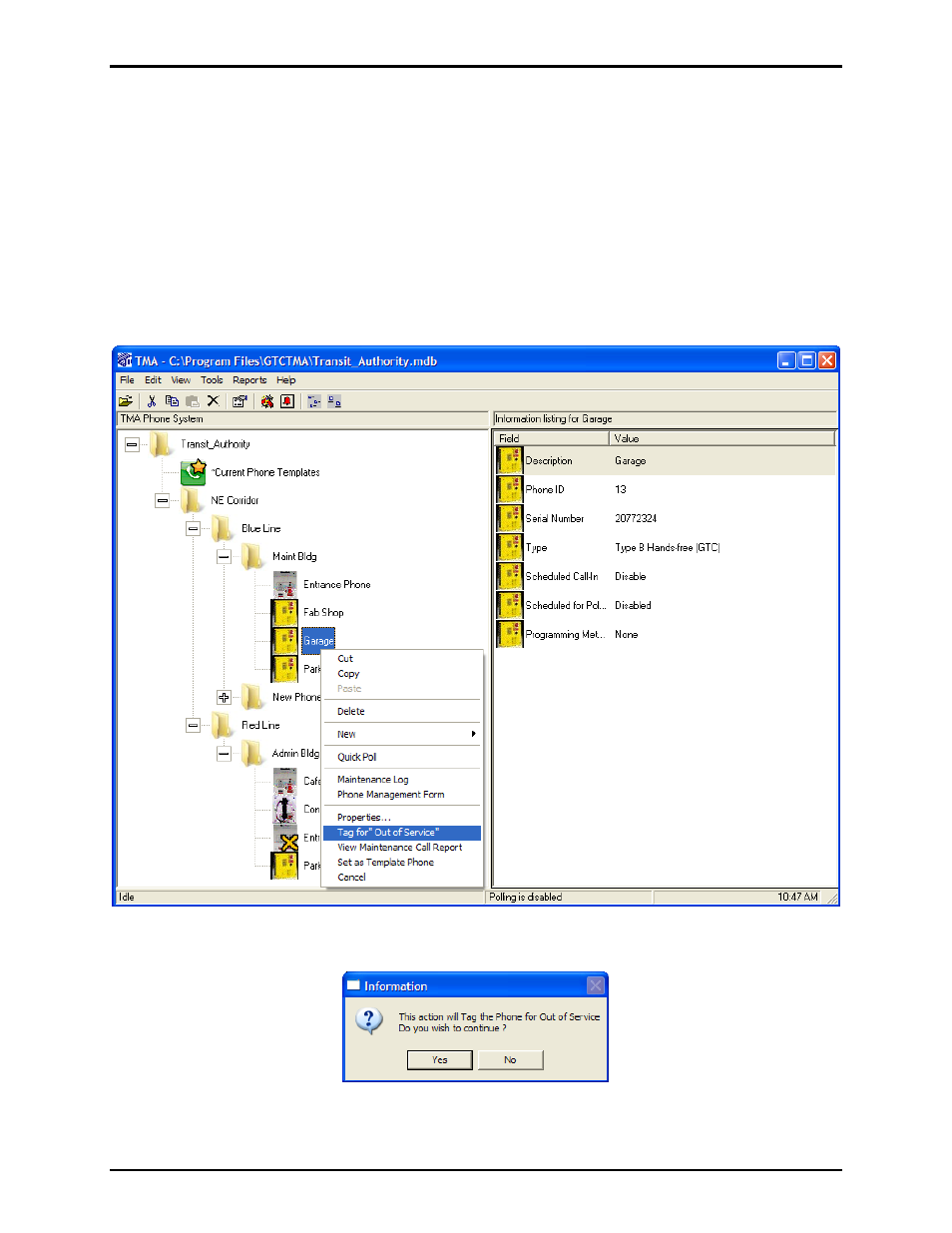Click No in the Information dialog
This screenshot has width=952, height=1233.
pos(510,1060)
